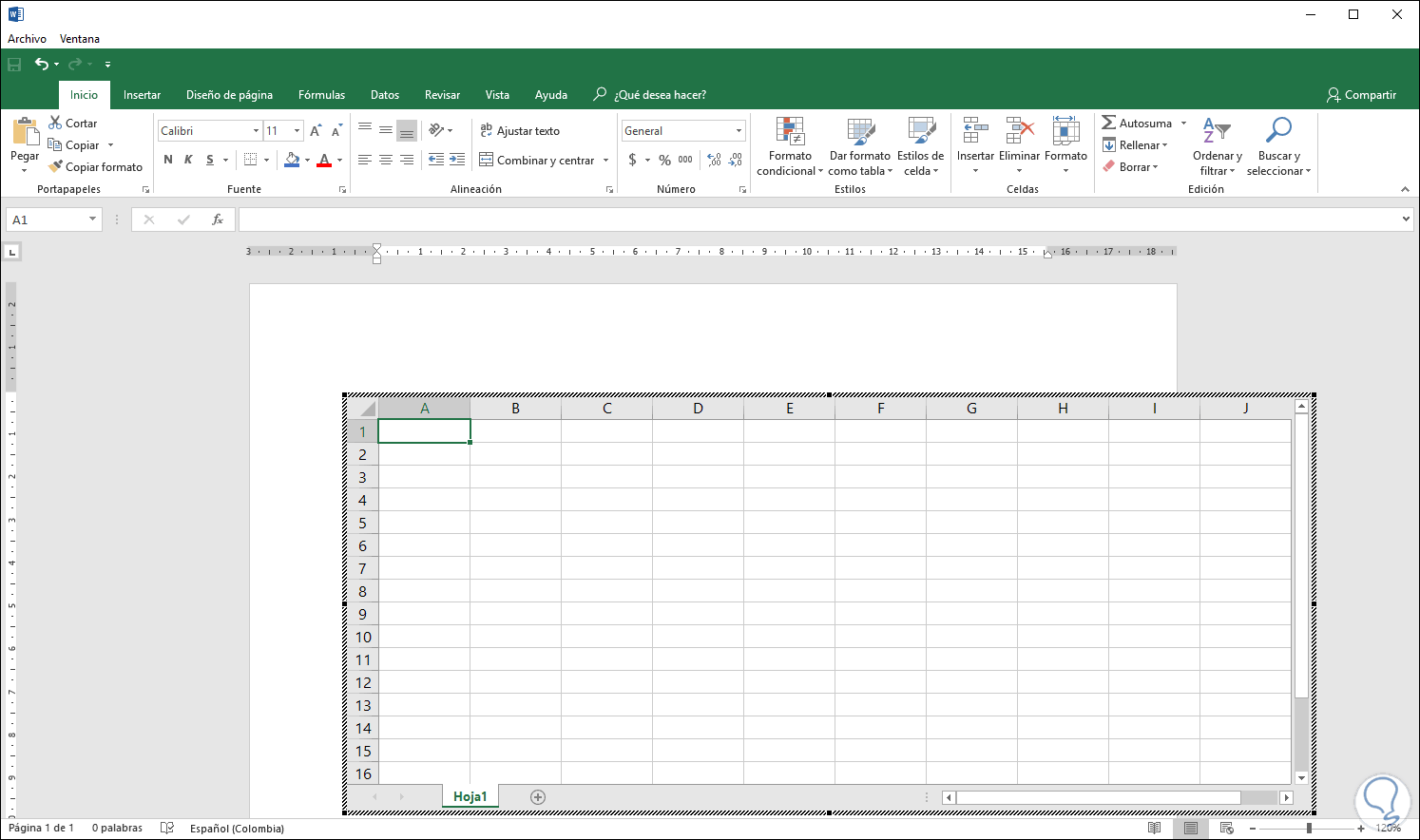Open the Name Box dropdown next to A1
Screen dimensions: 1420x840
[92, 220]
